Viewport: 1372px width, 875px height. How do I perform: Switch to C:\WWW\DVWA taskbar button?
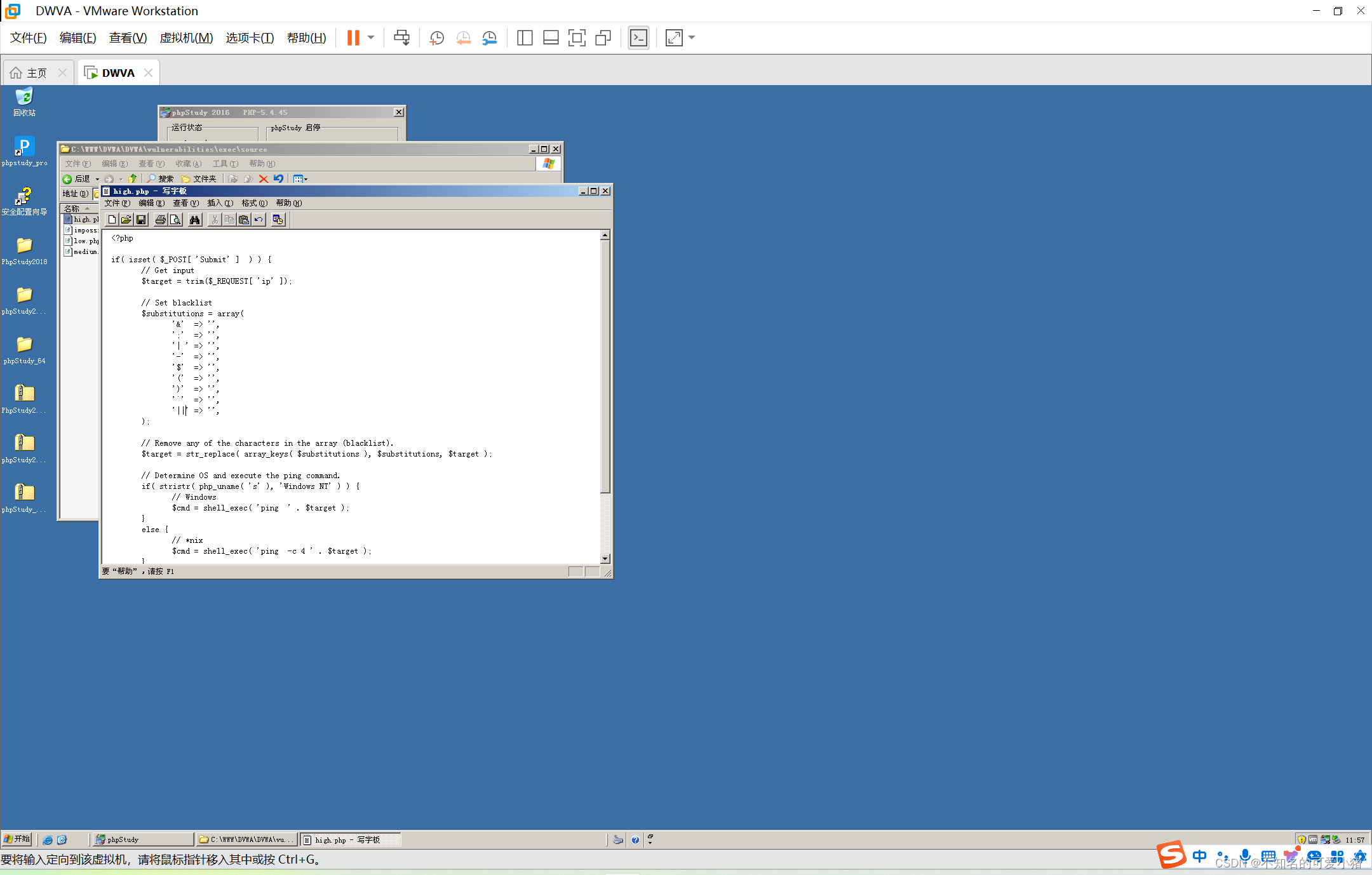(246, 839)
